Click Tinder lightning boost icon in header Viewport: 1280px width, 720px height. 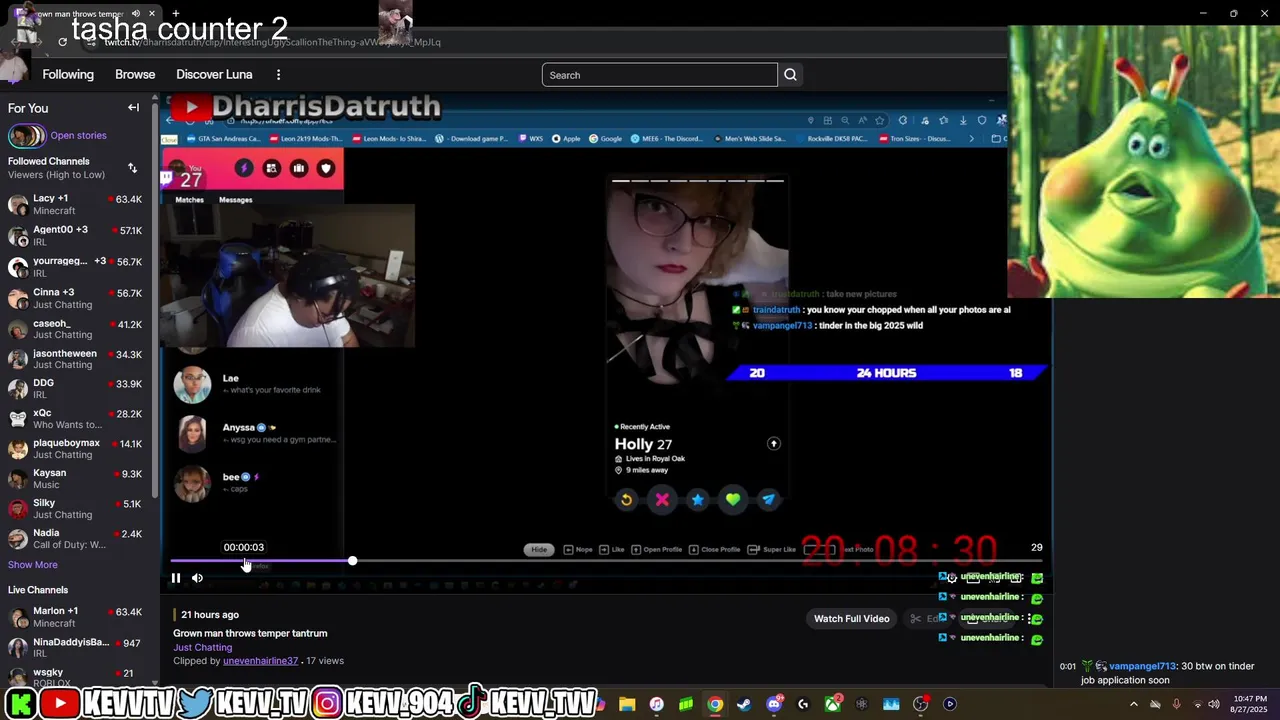[x=244, y=169]
